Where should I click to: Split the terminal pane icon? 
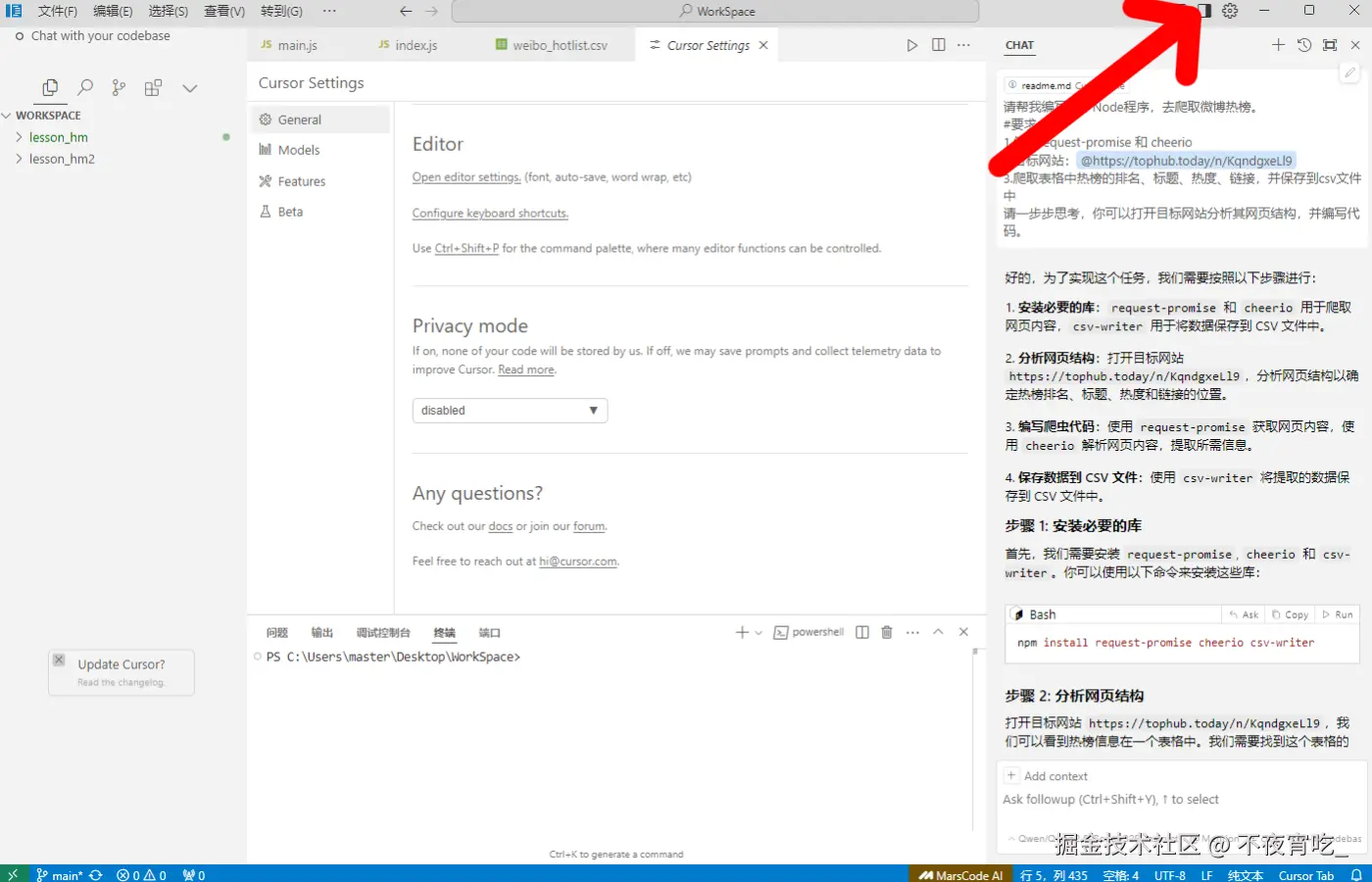click(862, 632)
